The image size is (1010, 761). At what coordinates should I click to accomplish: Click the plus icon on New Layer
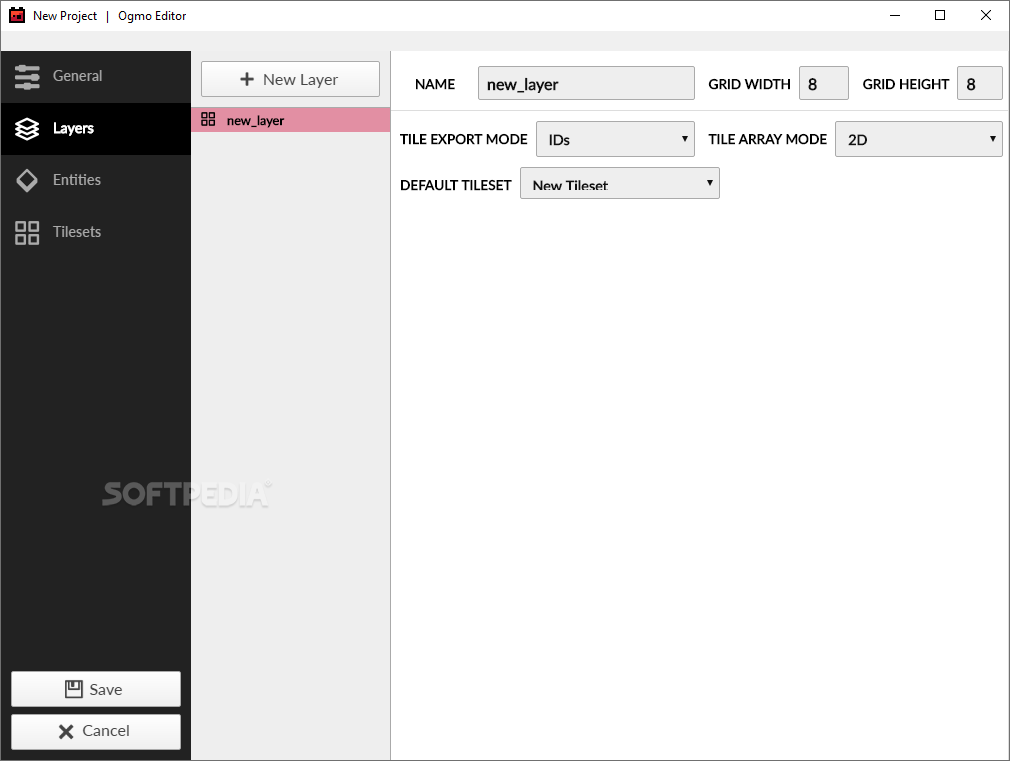tap(247, 79)
